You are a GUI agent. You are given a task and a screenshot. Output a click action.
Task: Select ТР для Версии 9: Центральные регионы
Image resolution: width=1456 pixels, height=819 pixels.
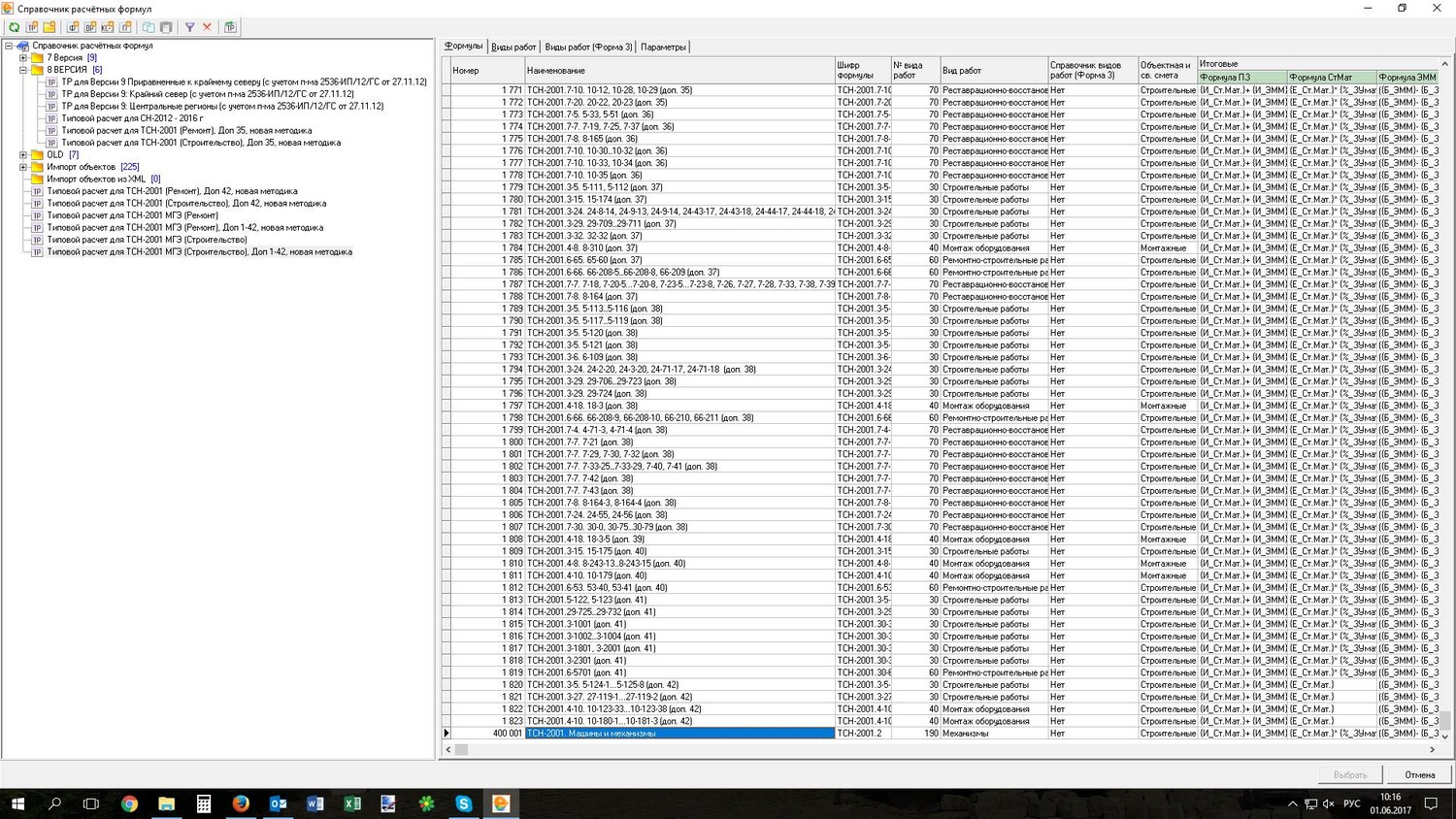221,107
